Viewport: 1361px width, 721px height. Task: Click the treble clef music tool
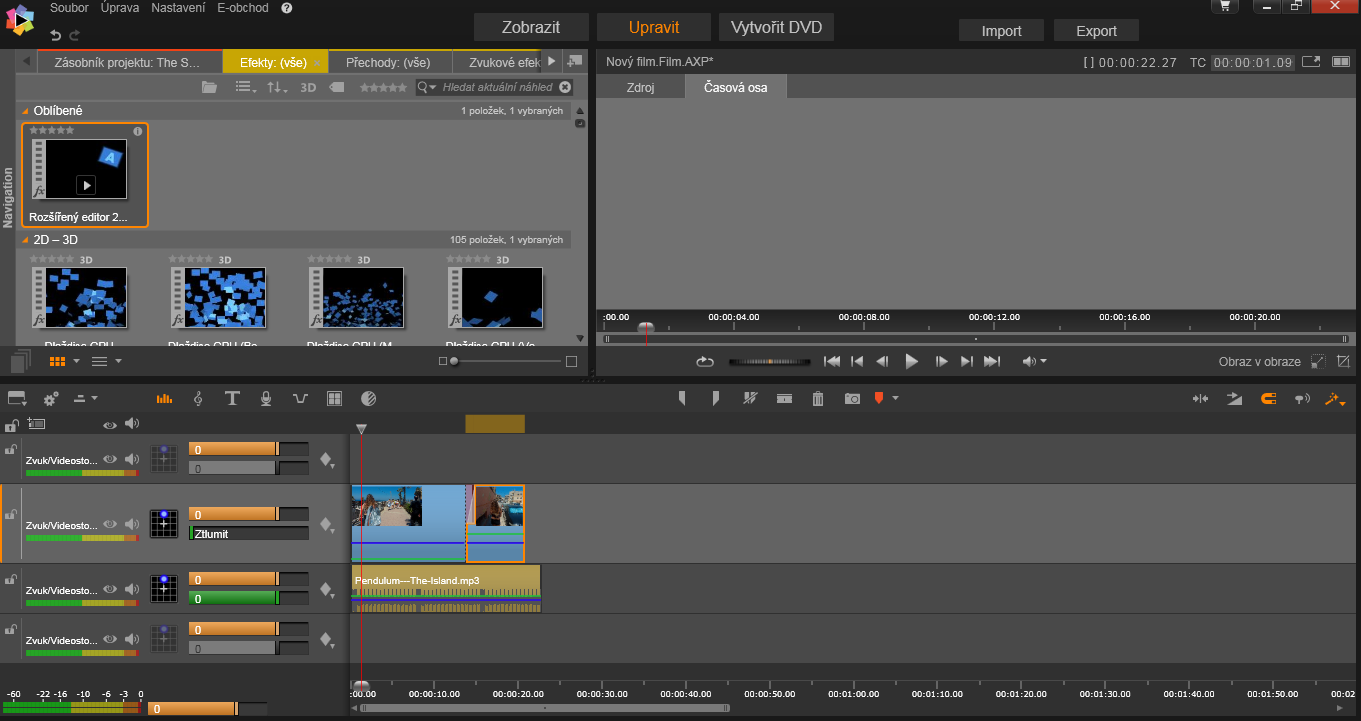(198, 398)
